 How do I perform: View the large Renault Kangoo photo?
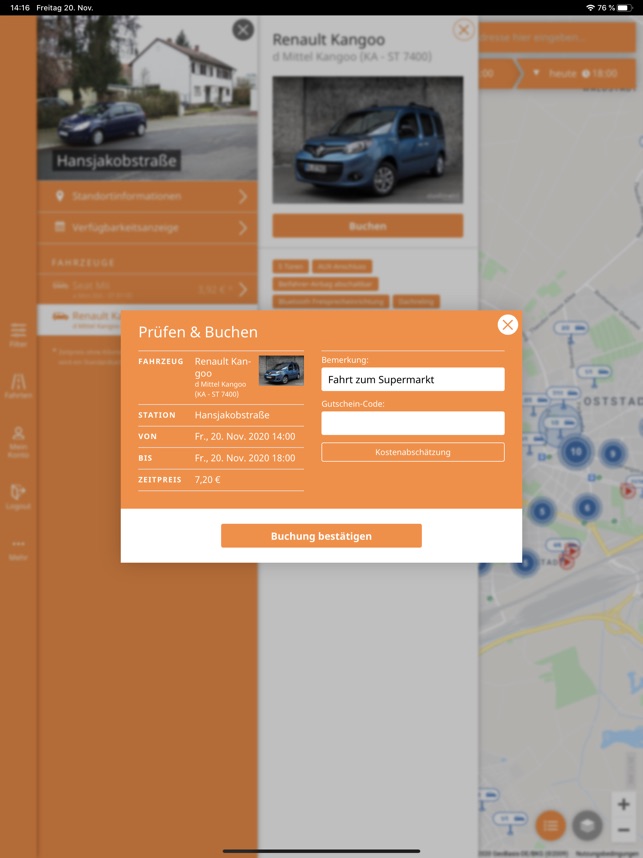point(368,140)
